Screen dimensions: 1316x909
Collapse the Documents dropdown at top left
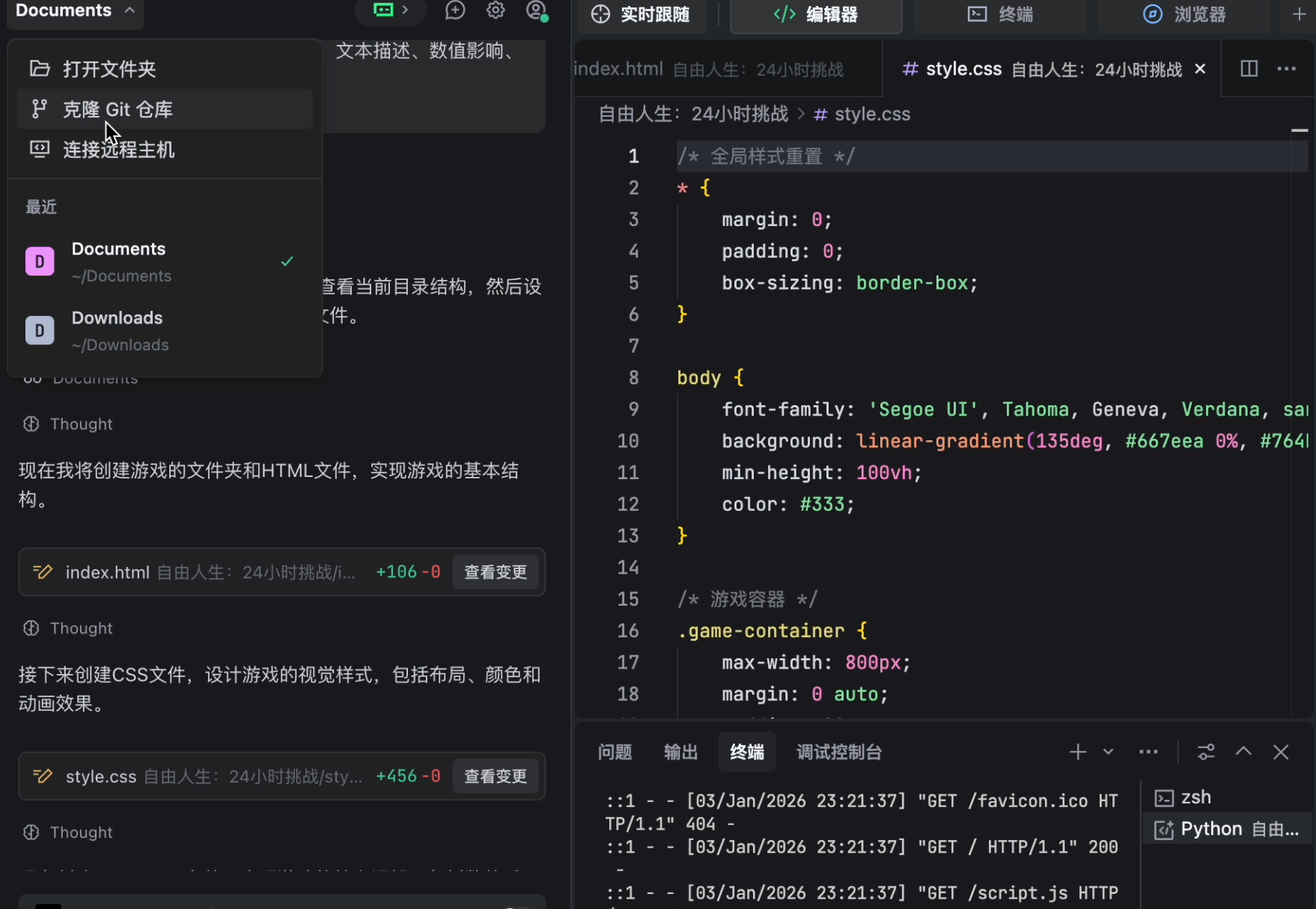[x=74, y=10]
